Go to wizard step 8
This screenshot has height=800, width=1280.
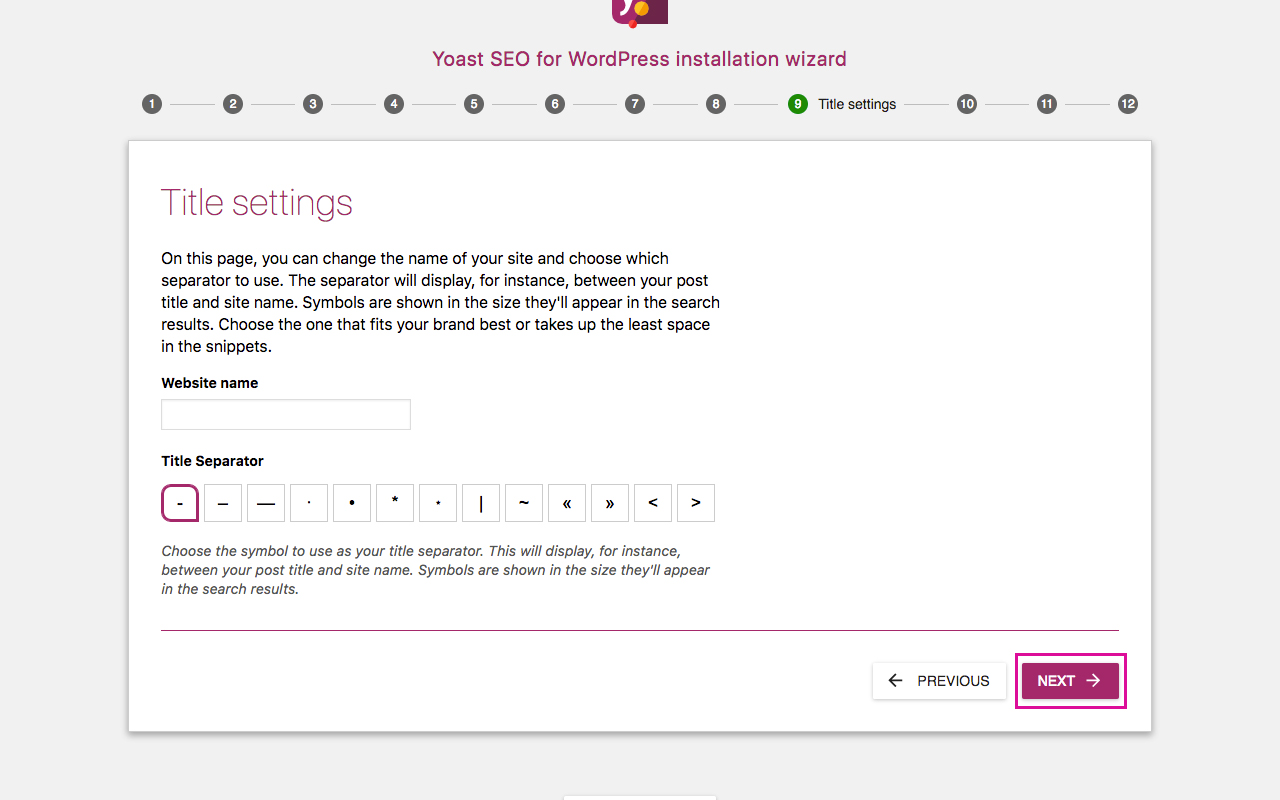click(716, 104)
